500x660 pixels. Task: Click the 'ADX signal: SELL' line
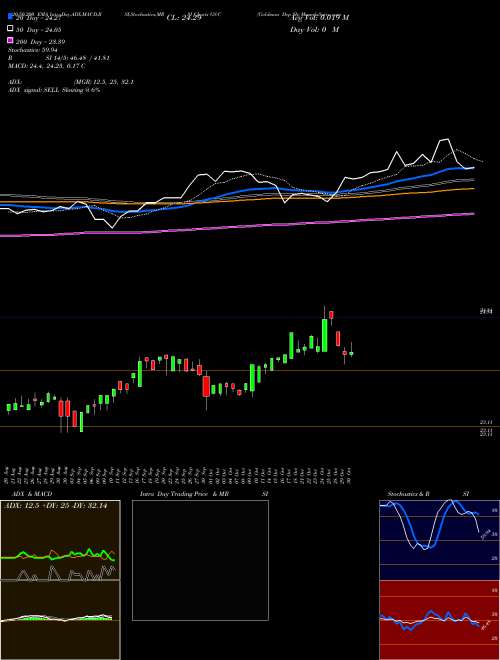54,90
